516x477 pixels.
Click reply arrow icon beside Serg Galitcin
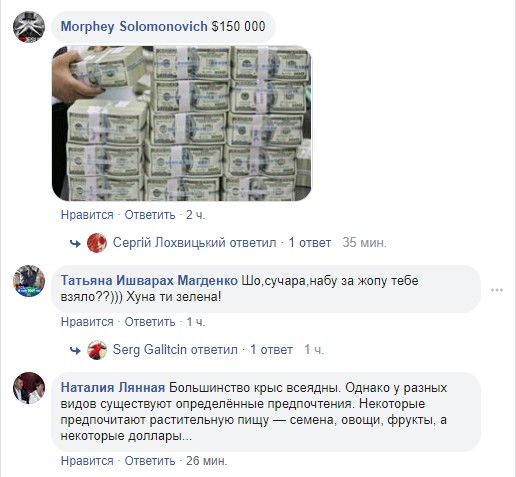click(x=75, y=351)
